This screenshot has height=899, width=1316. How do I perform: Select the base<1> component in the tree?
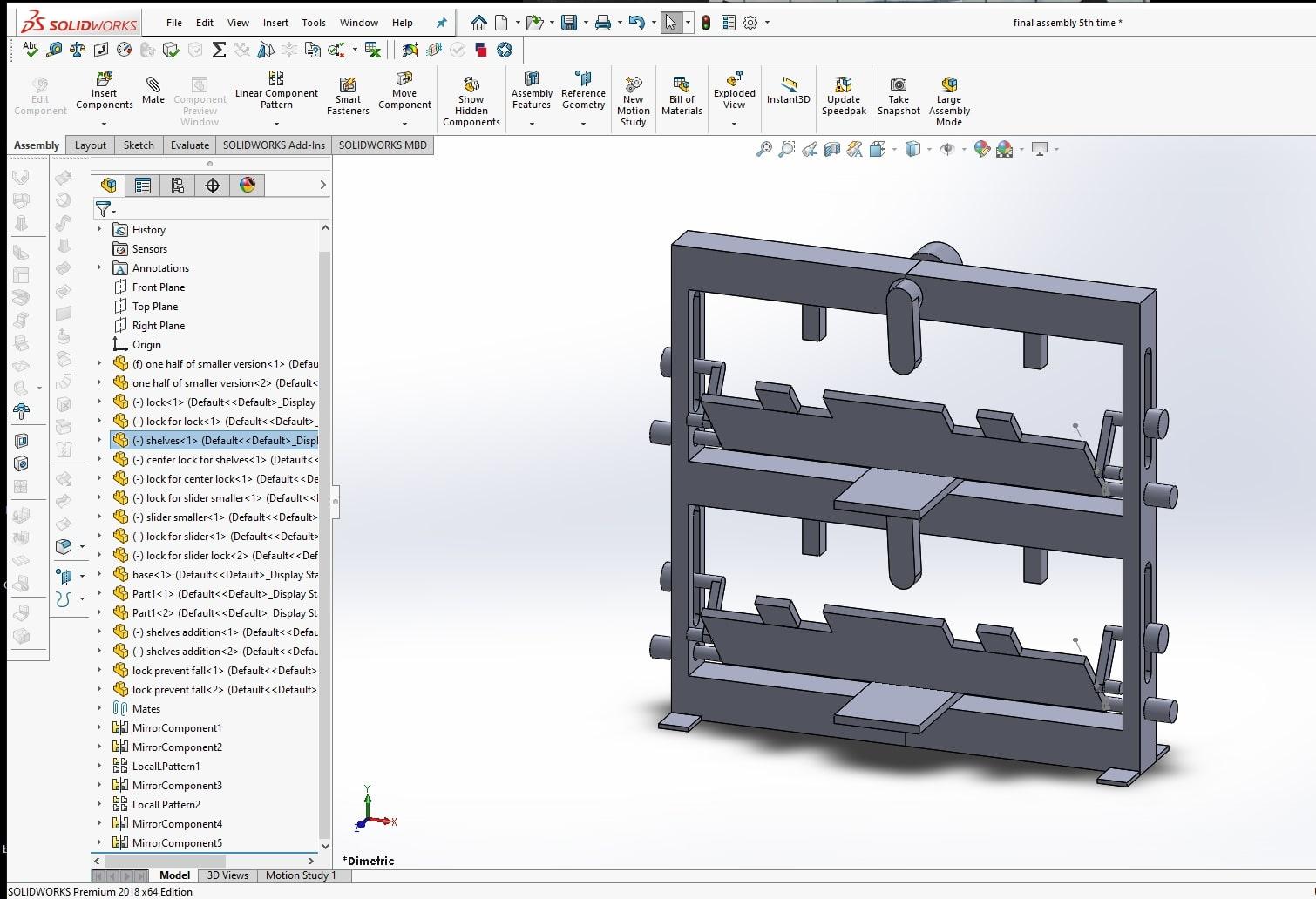click(174, 574)
